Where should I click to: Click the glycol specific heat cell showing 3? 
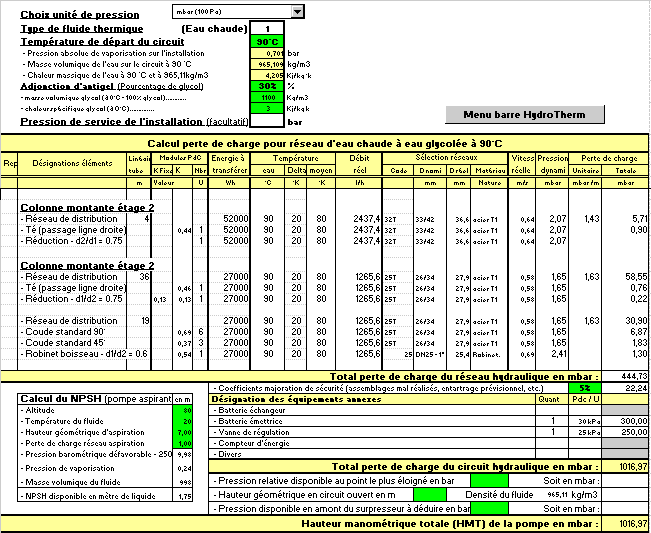[267, 108]
